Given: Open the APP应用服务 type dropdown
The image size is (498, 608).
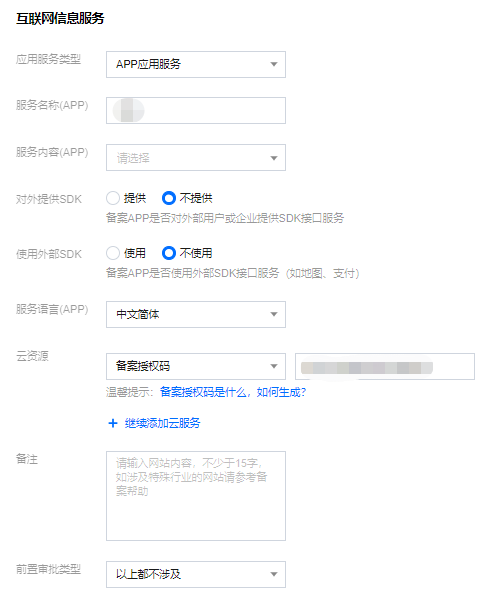Looking at the screenshot, I should pos(196,64).
